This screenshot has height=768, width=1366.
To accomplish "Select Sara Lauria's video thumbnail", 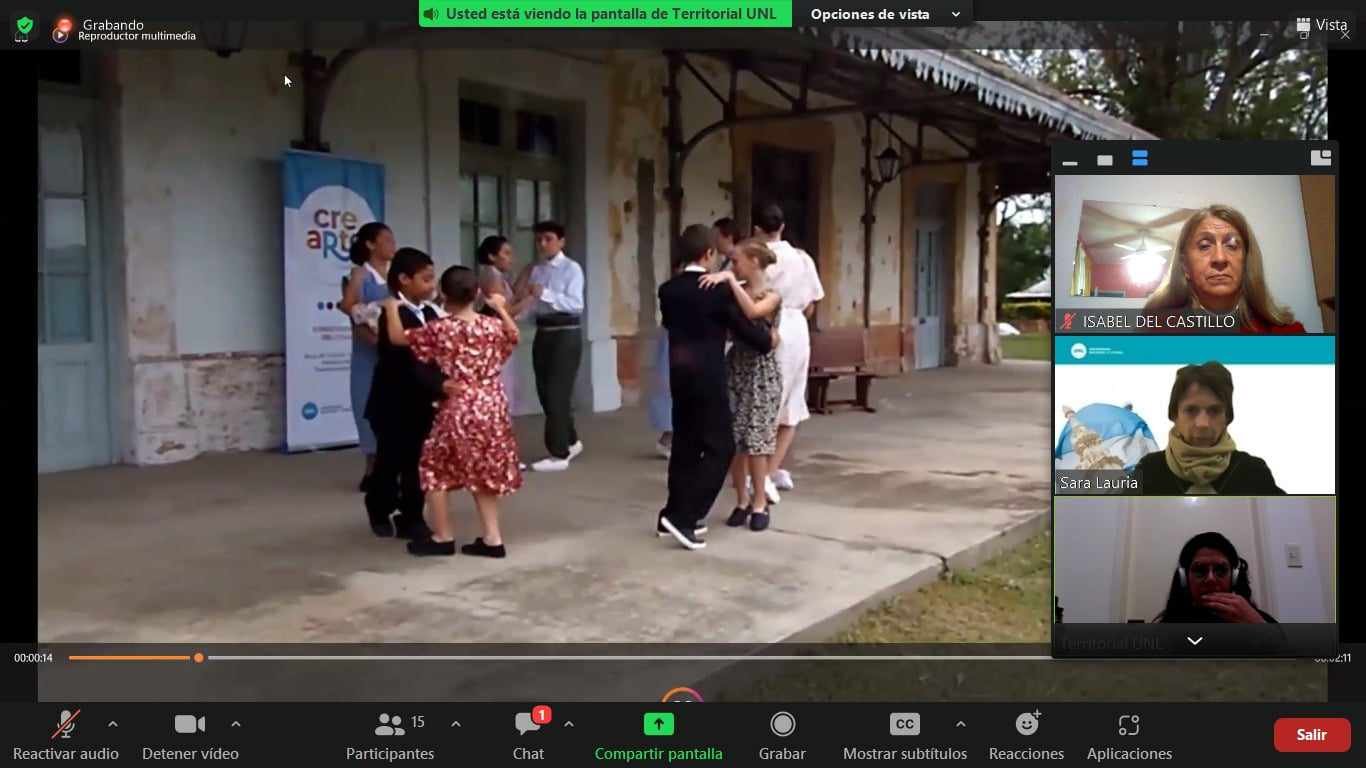I will 1194,415.
